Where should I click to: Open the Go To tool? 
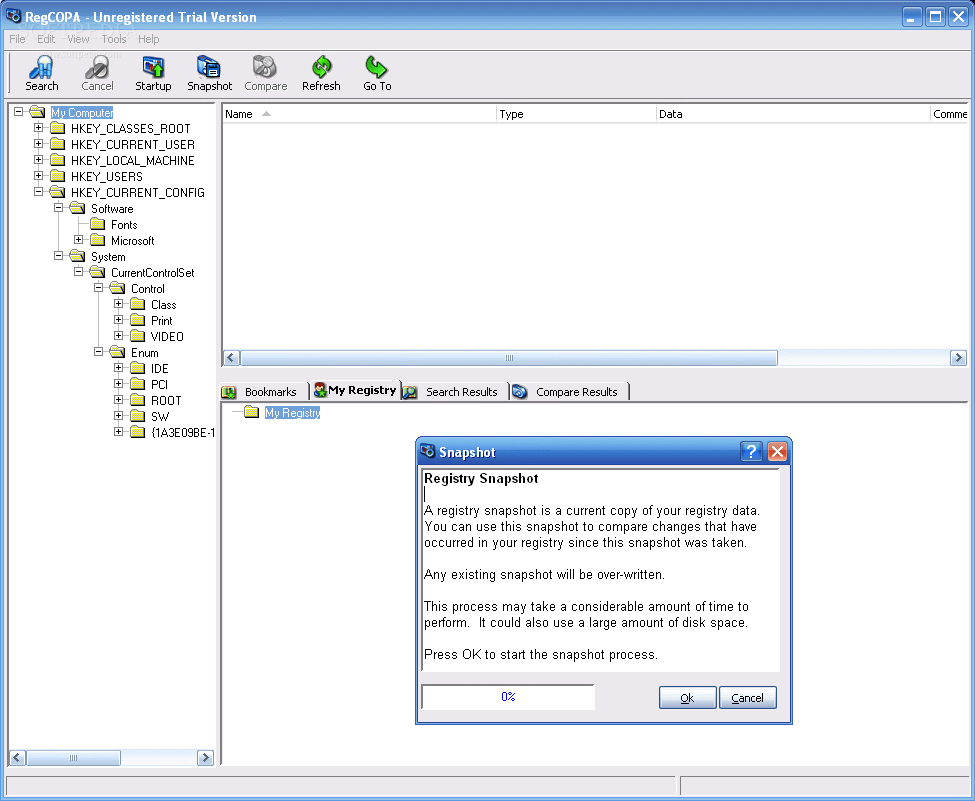(x=377, y=73)
